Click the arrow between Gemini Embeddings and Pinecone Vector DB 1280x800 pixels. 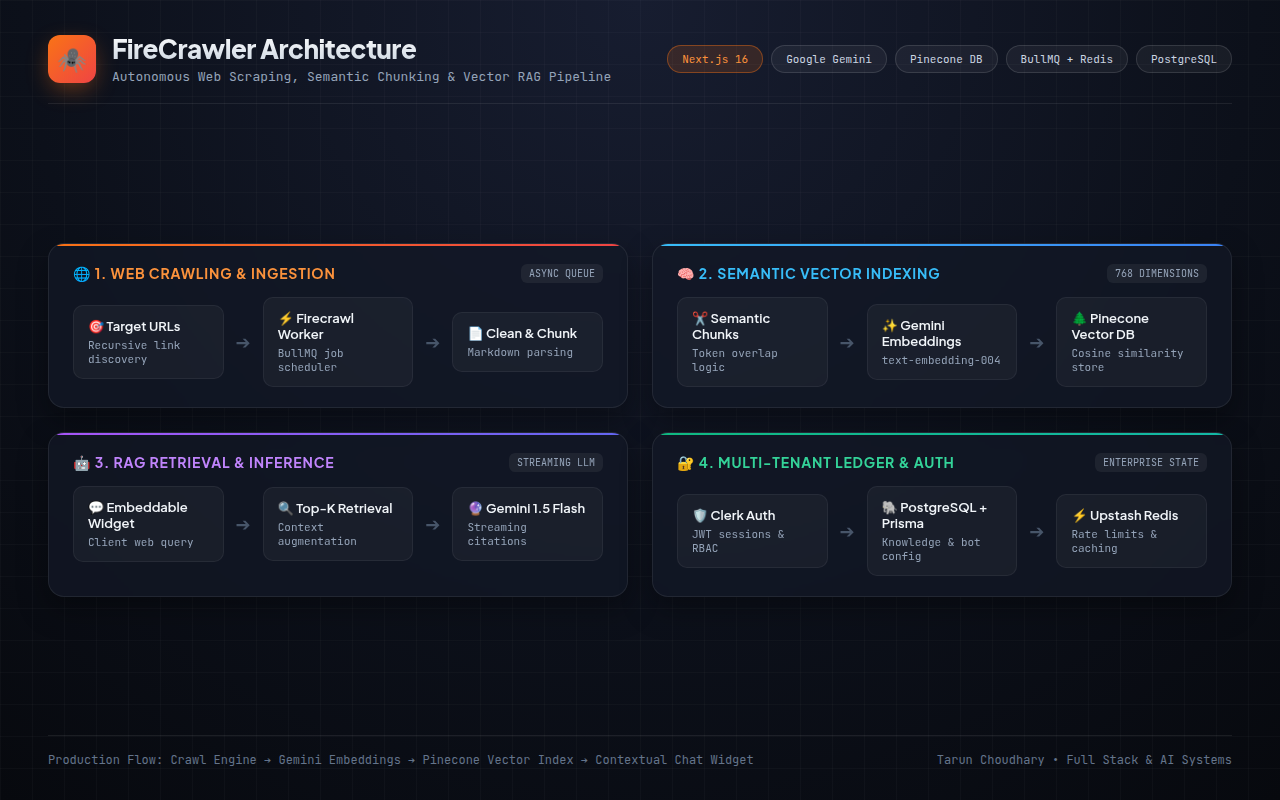pyautogui.click(x=1036, y=342)
